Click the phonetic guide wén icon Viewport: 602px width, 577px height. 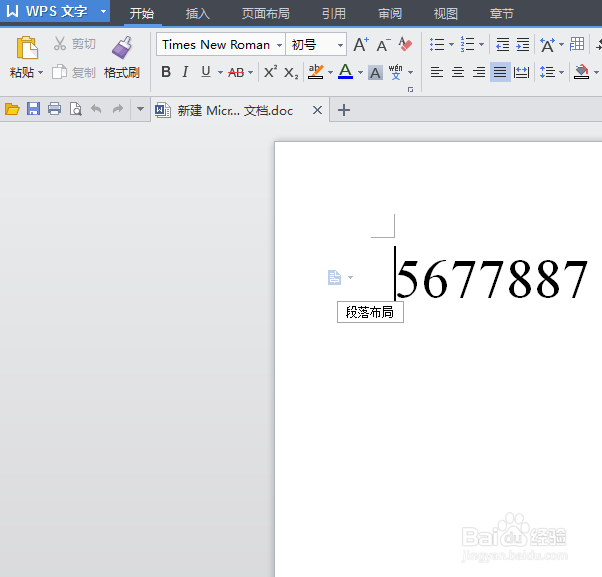[395, 72]
